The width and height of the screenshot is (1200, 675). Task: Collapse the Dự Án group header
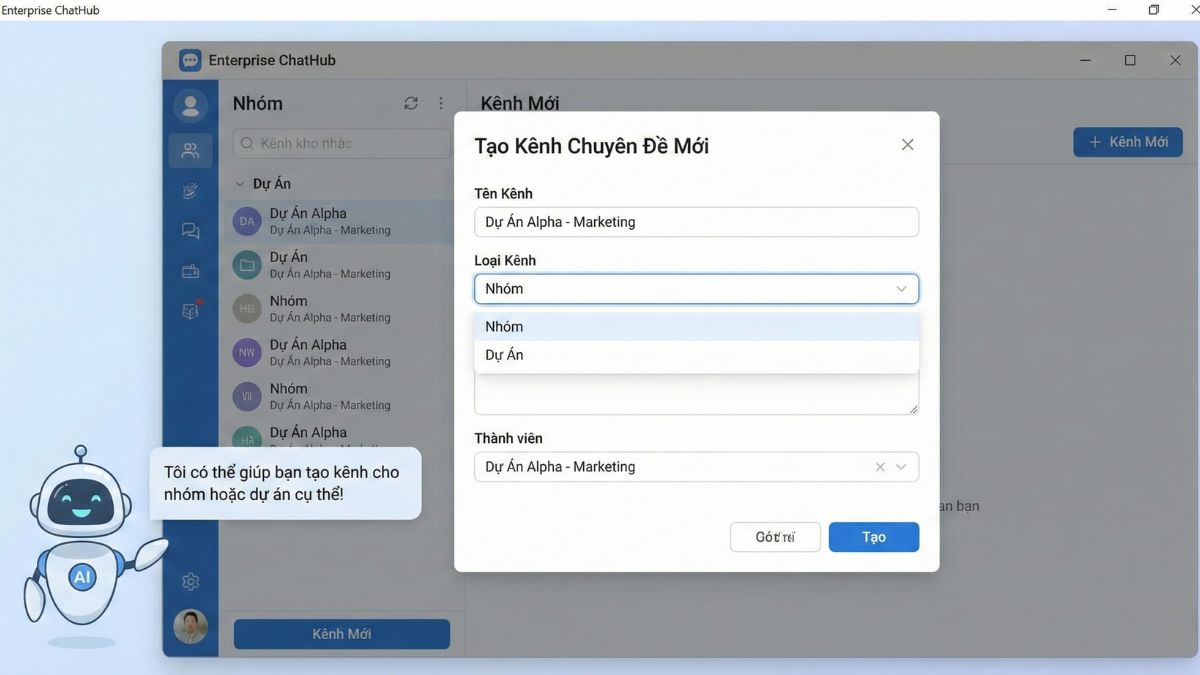pos(240,183)
